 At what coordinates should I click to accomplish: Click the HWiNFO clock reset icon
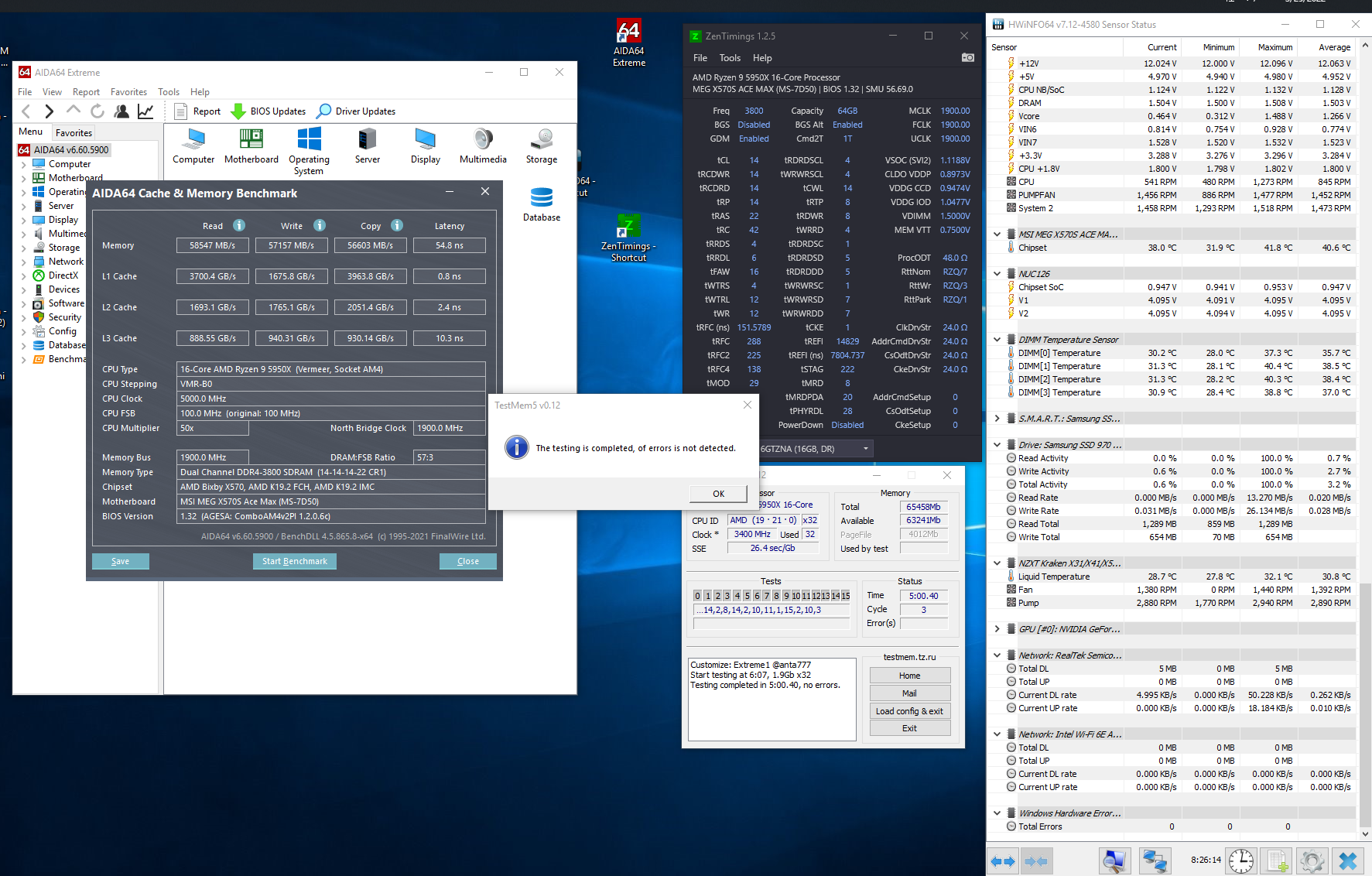click(1241, 861)
